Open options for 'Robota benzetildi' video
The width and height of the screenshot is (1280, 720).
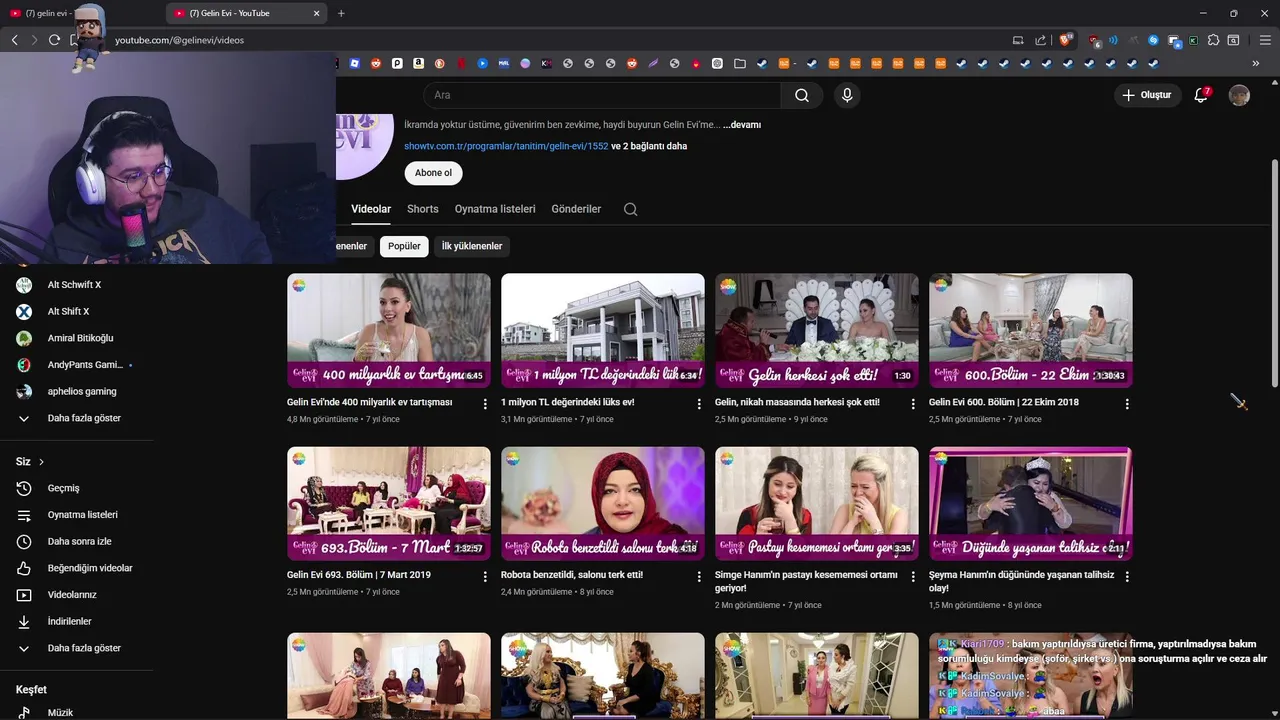point(699,577)
